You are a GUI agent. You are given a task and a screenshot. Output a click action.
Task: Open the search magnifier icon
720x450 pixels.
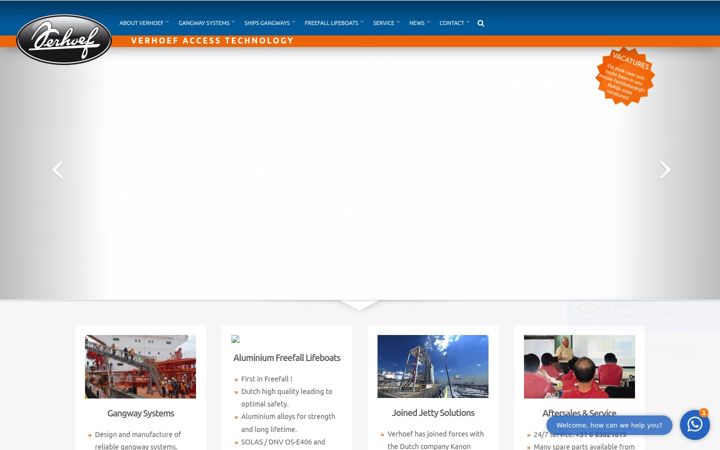(x=480, y=23)
